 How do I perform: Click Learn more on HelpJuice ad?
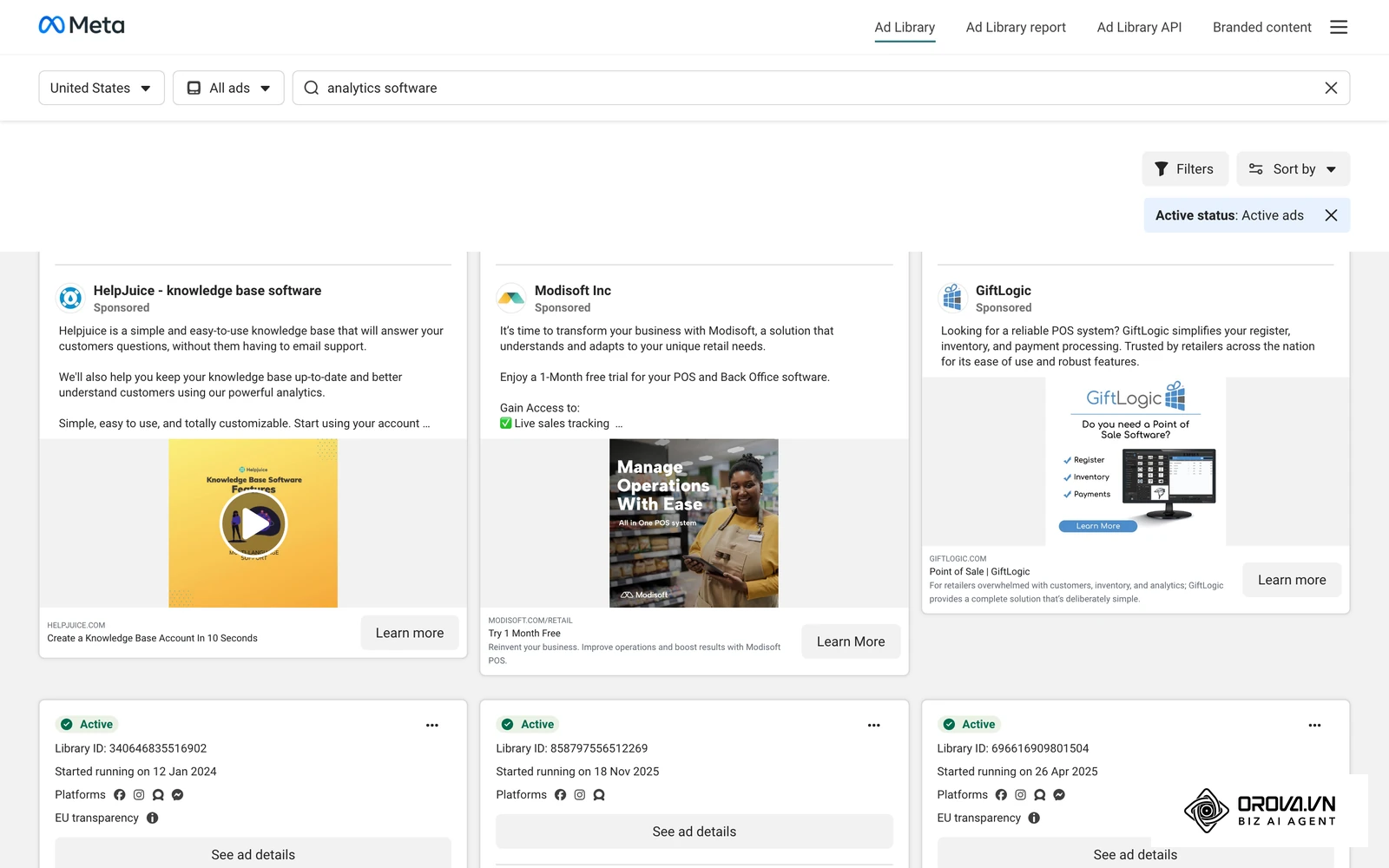[x=410, y=633]
